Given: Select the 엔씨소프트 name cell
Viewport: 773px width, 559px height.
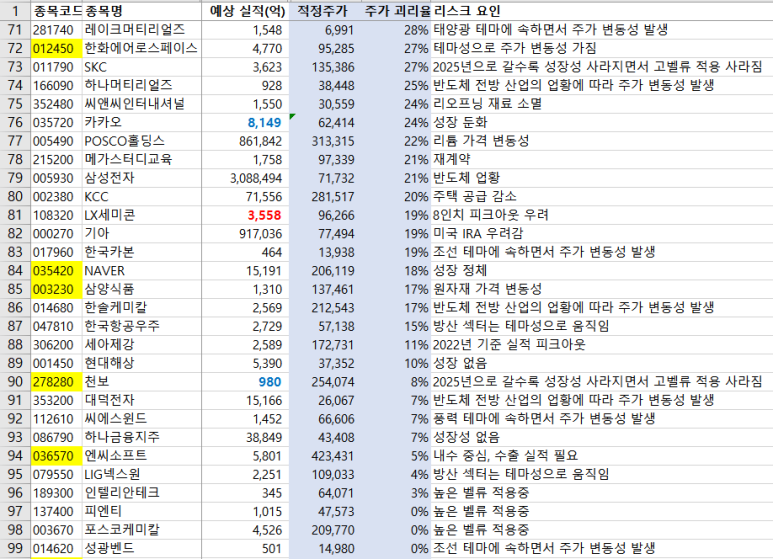Looking at the screenshot, I should pos(142,456).
